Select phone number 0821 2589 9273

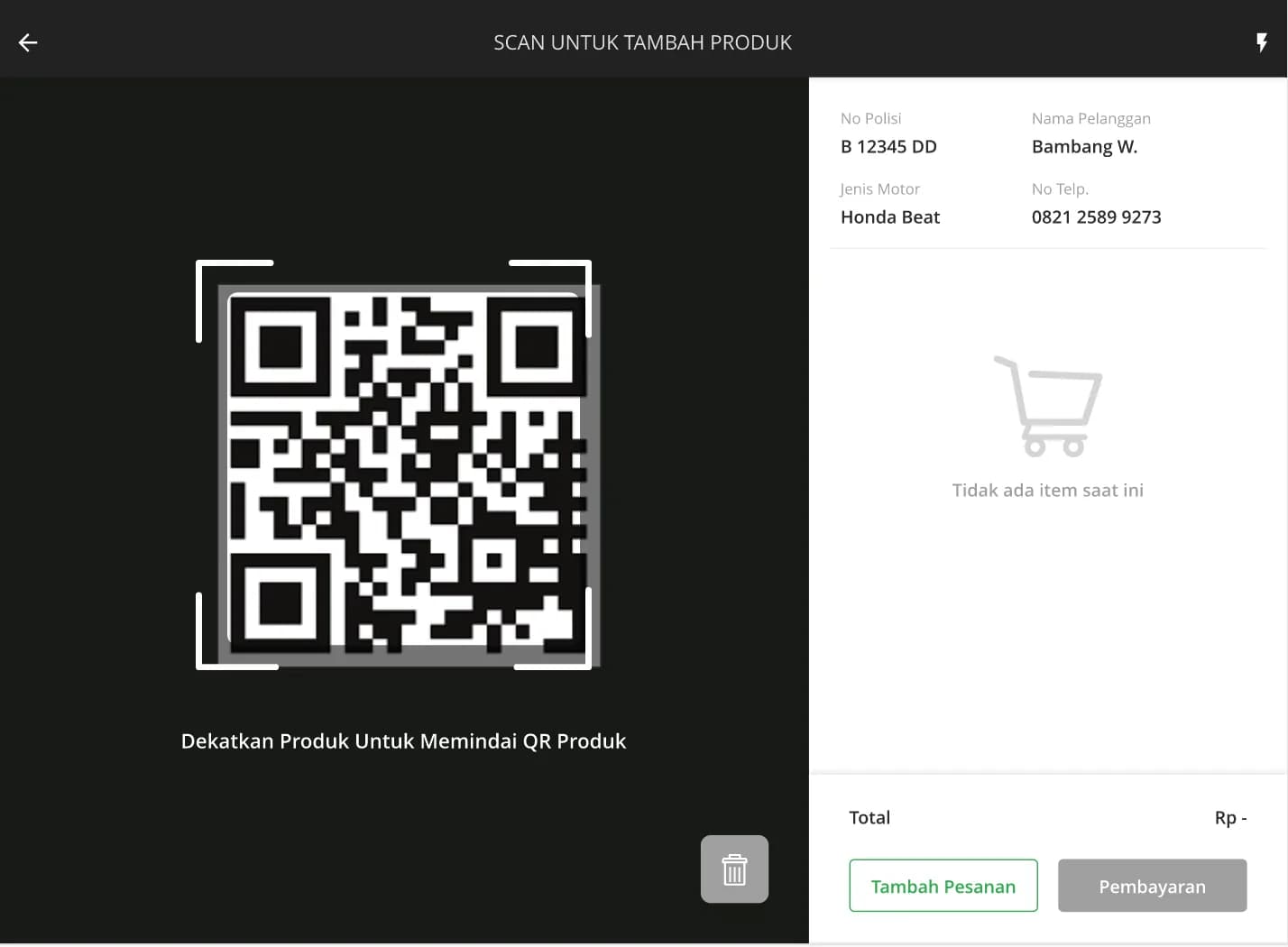[1096, 216]
